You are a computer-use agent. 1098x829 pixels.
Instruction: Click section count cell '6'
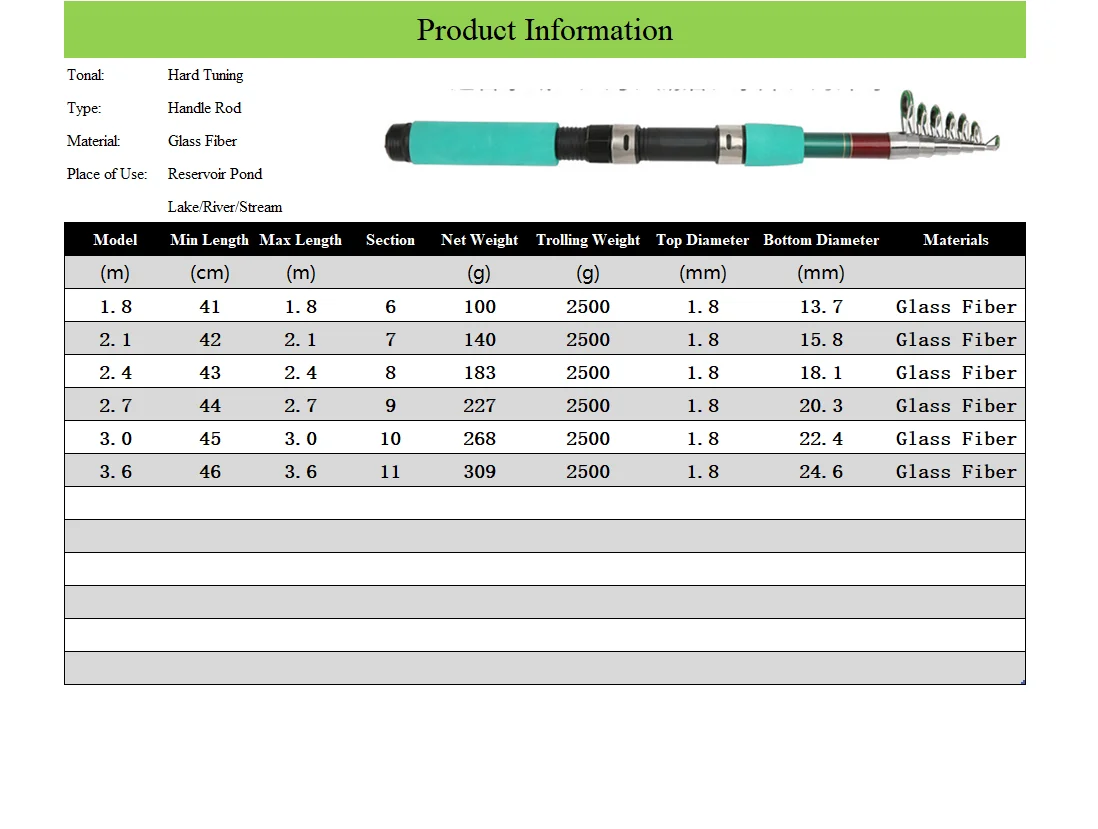[391, 306]
